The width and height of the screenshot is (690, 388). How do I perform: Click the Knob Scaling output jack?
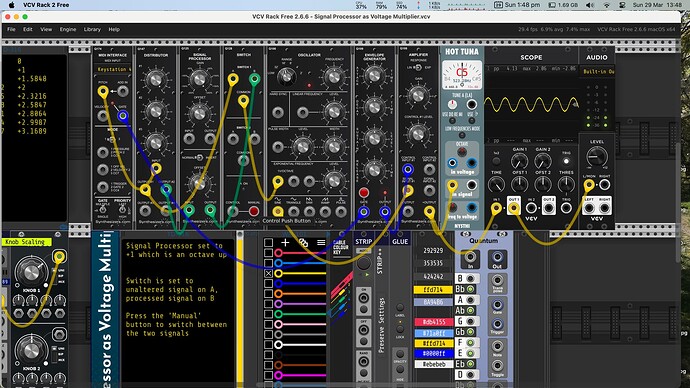(x=59, y=256)
